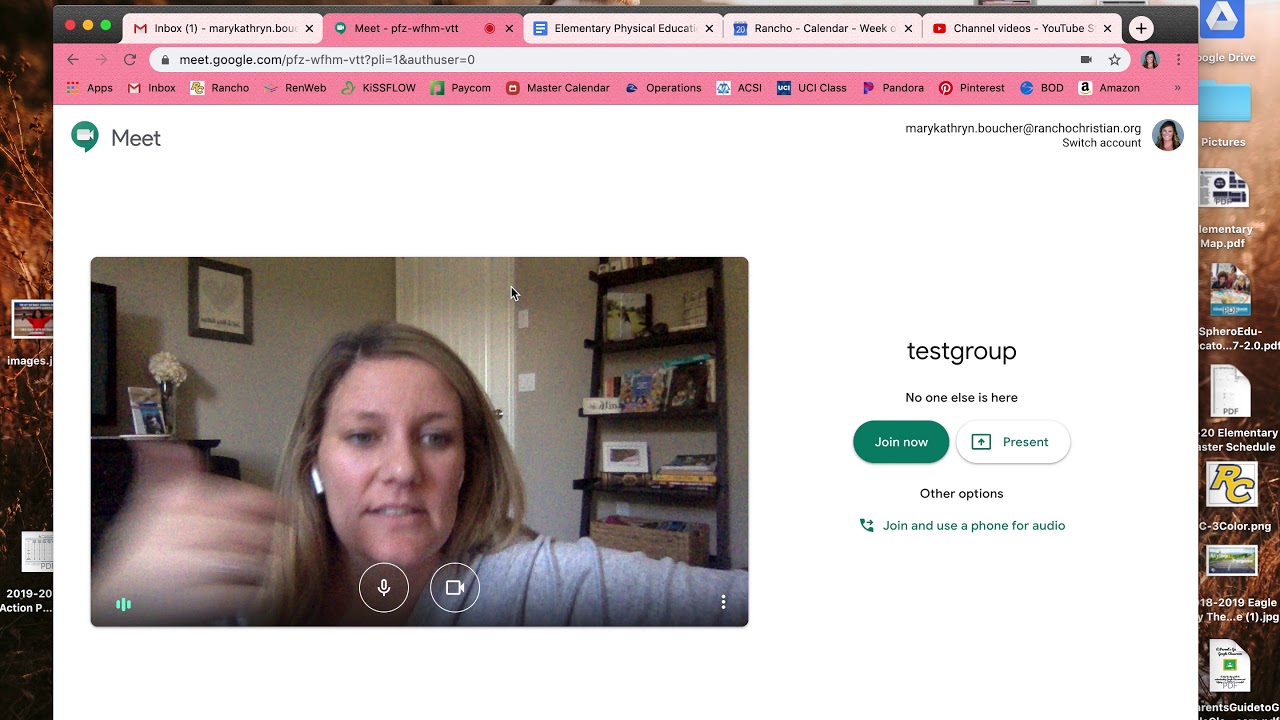Image resolution: width=1280 pixels, height=720 pixels.
Task: Open the Paycom bookmark
Action: (460, 88)
